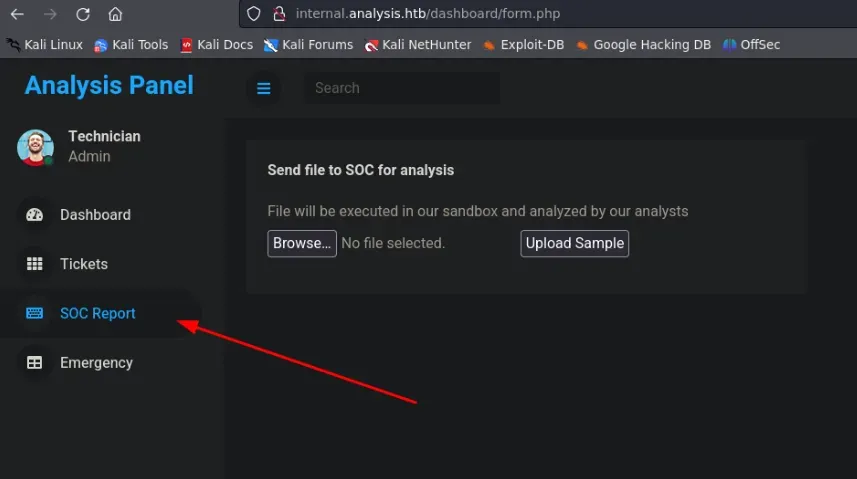Click the SOC Report keyboard icon
Image resolution: width=857 pixels, height=479 pixels.
coord(34,313)
